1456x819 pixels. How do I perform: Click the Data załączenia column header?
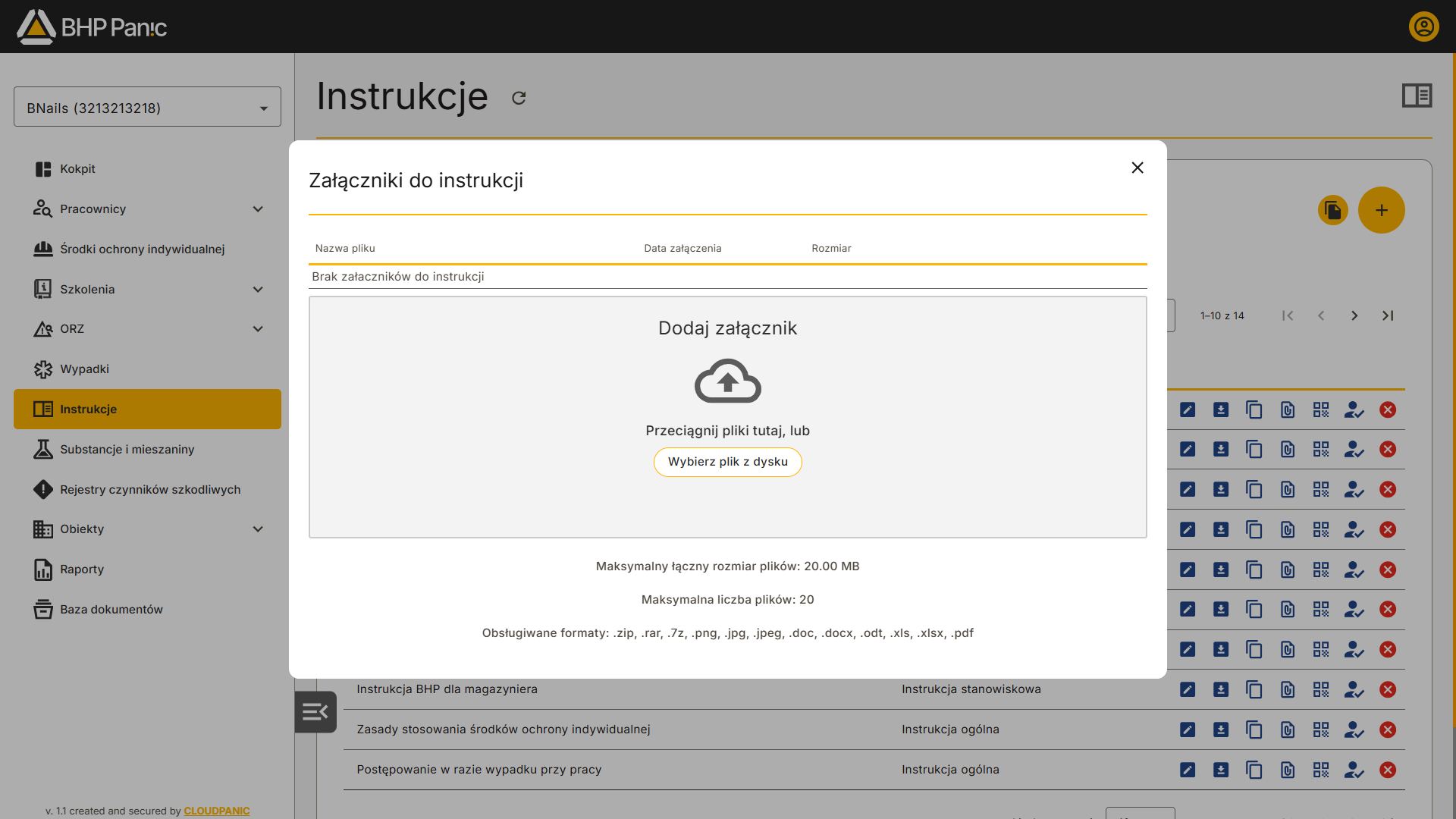[x=682, y=249]
